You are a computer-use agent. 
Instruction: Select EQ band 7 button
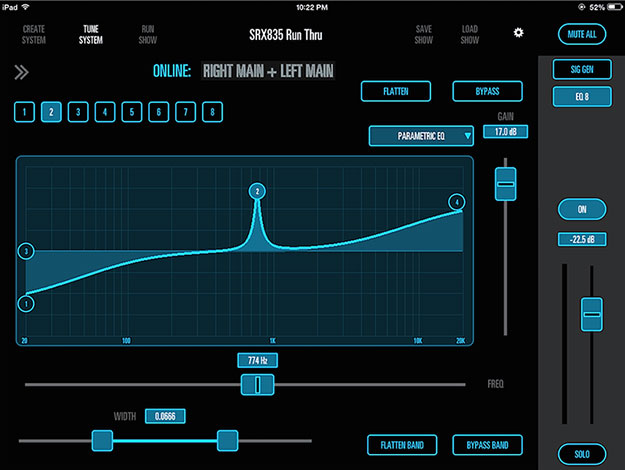(185, 112)
